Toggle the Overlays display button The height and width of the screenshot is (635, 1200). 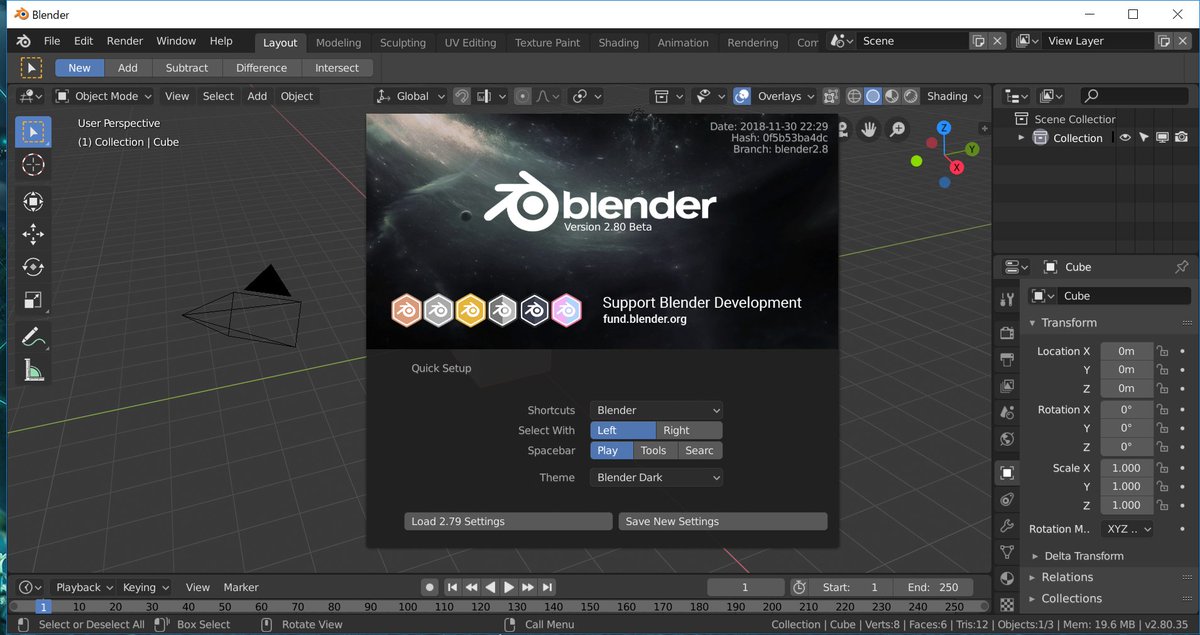[x=742, y=96]
